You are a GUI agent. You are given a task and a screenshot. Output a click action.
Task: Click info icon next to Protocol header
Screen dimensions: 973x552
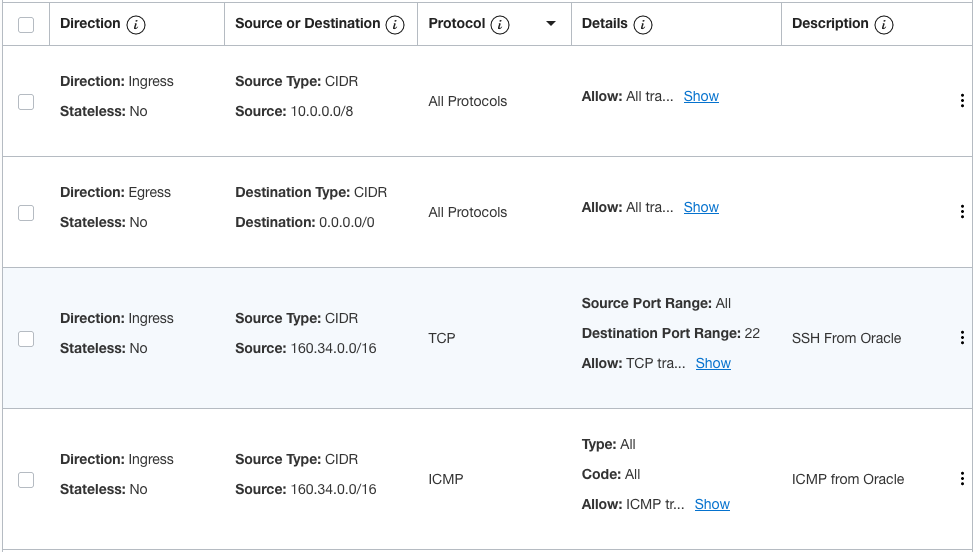coord(500,25)
